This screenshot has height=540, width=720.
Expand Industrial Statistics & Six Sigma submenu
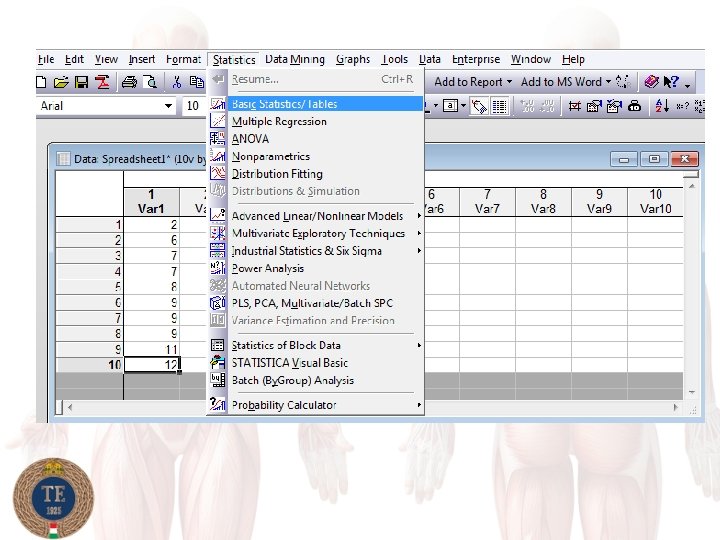pos(419,251)
